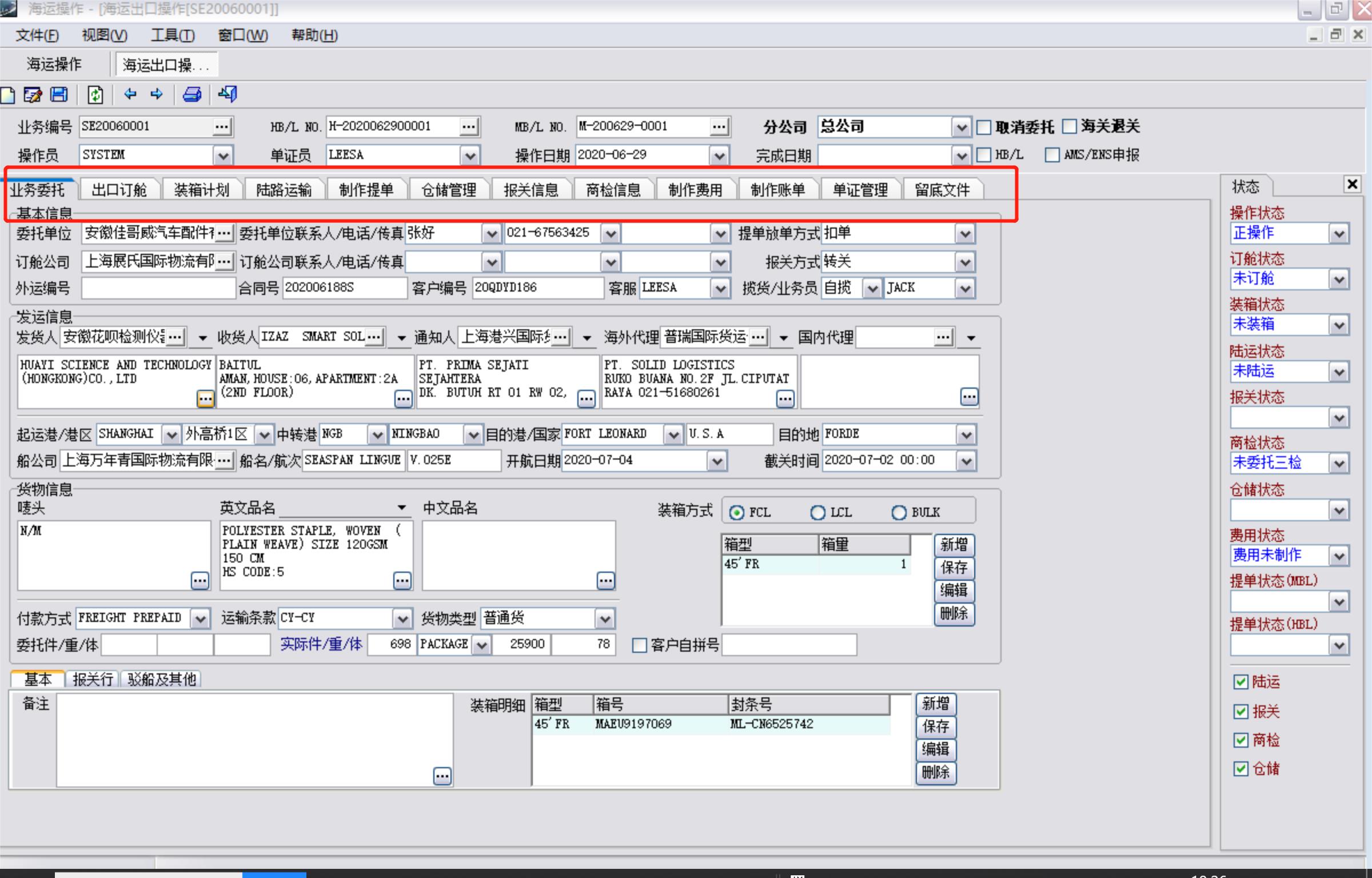Print the document using the printer icon

[x=192, y=95]
